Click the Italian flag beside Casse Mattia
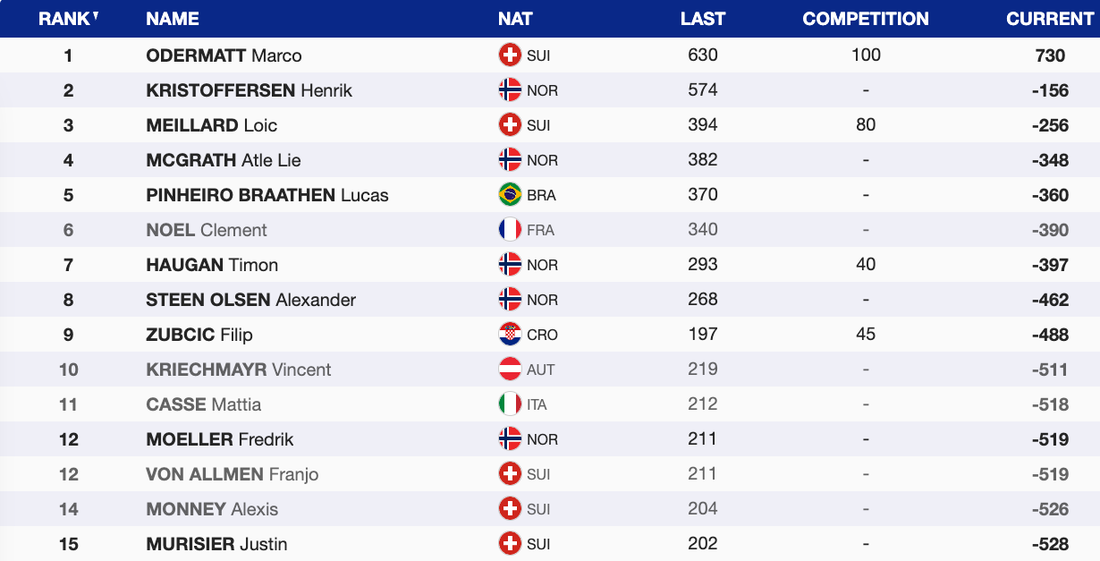This screenshot has height=561, width=1100. click(x=510, y=405)
